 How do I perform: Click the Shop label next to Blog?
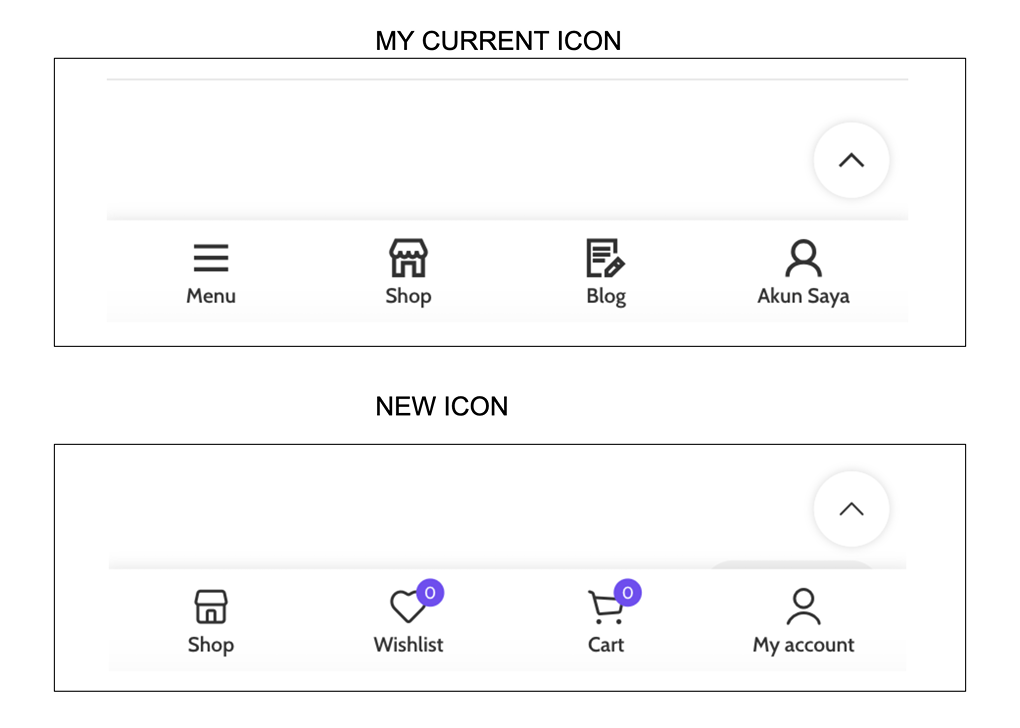pos(409,297)
